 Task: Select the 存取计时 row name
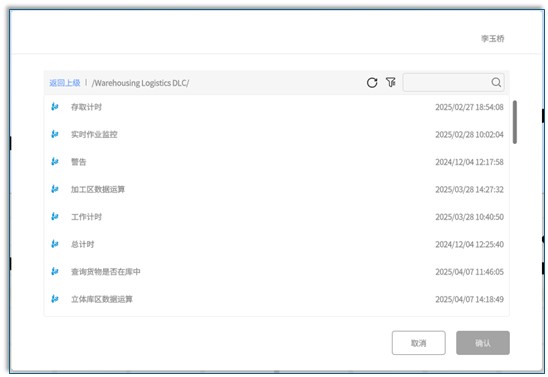[x=86, y=107]
